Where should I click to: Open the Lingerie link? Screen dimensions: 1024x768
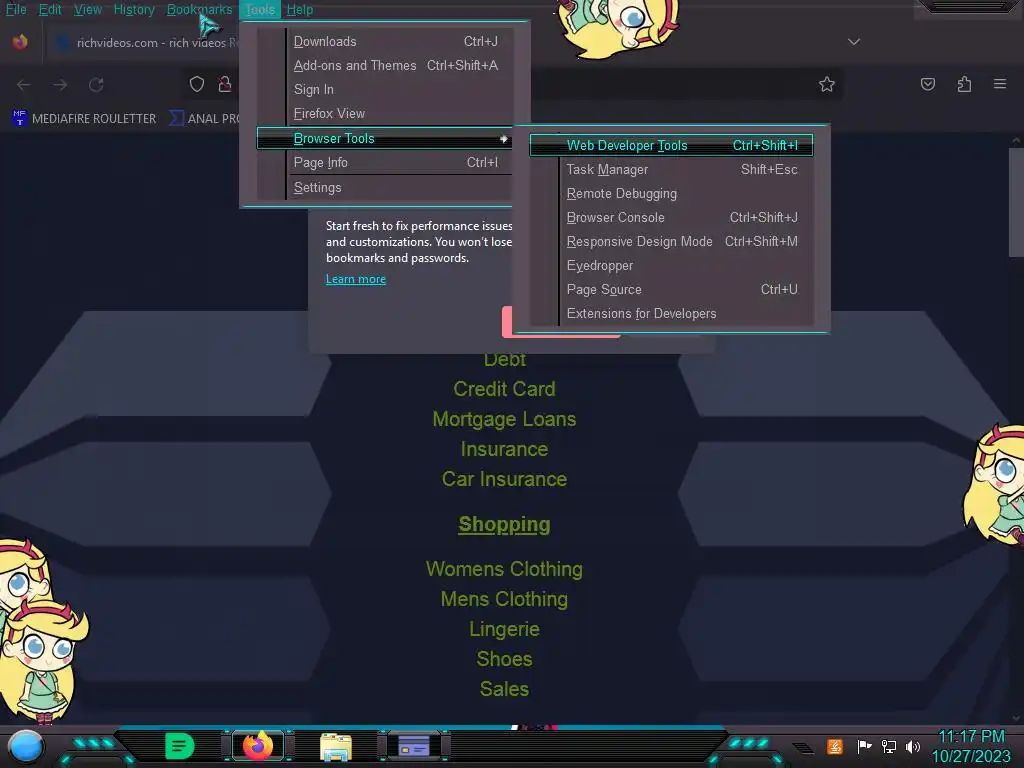(504, 629)
